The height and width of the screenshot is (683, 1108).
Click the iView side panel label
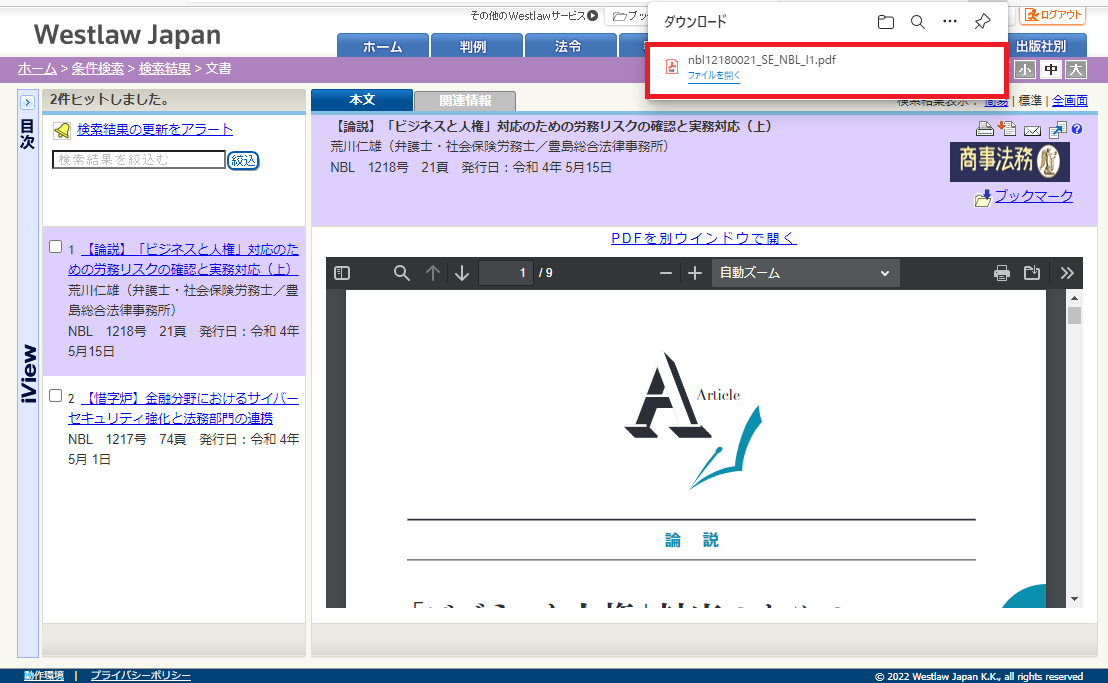[x=28, y=374]
